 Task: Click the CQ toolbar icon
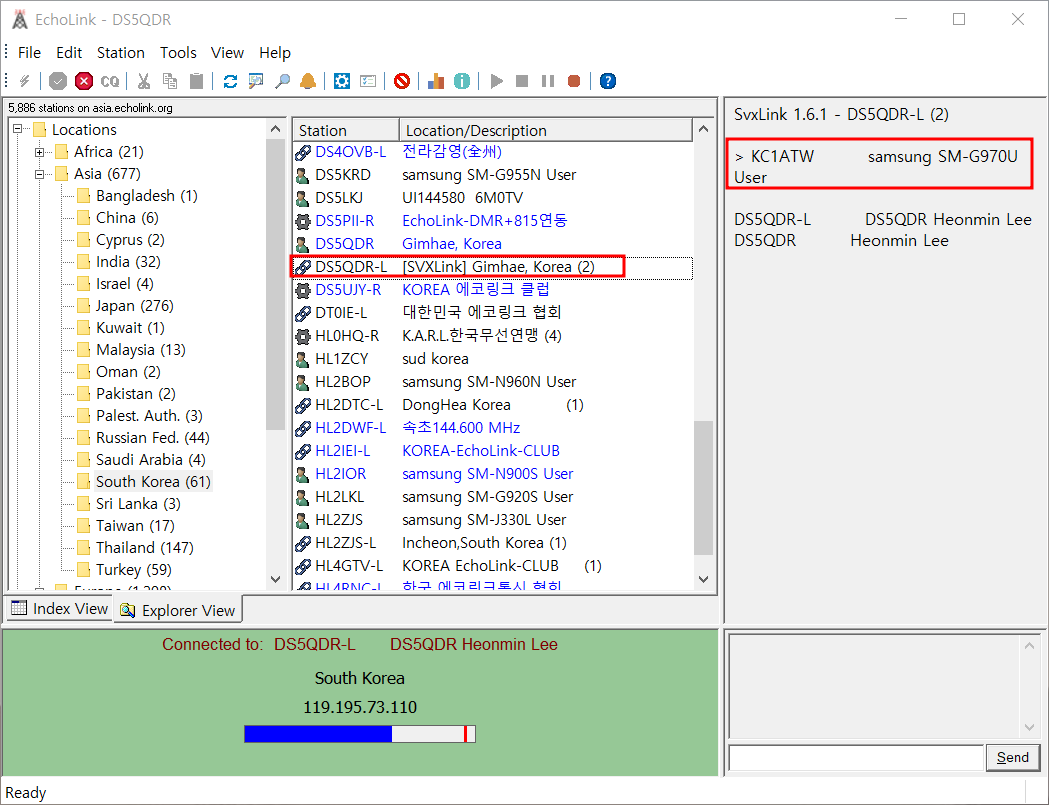[110, 81]
